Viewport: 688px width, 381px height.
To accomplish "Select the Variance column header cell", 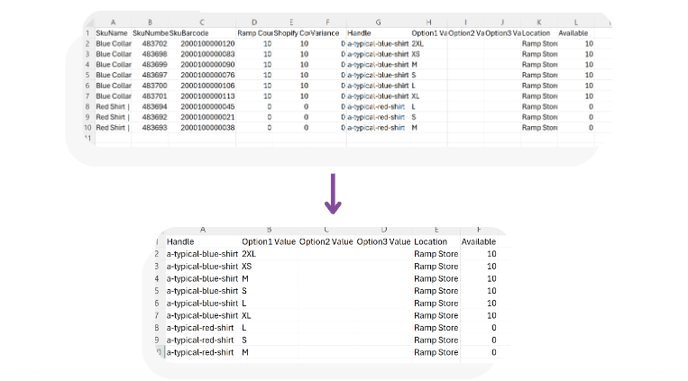I will point(327,33).
